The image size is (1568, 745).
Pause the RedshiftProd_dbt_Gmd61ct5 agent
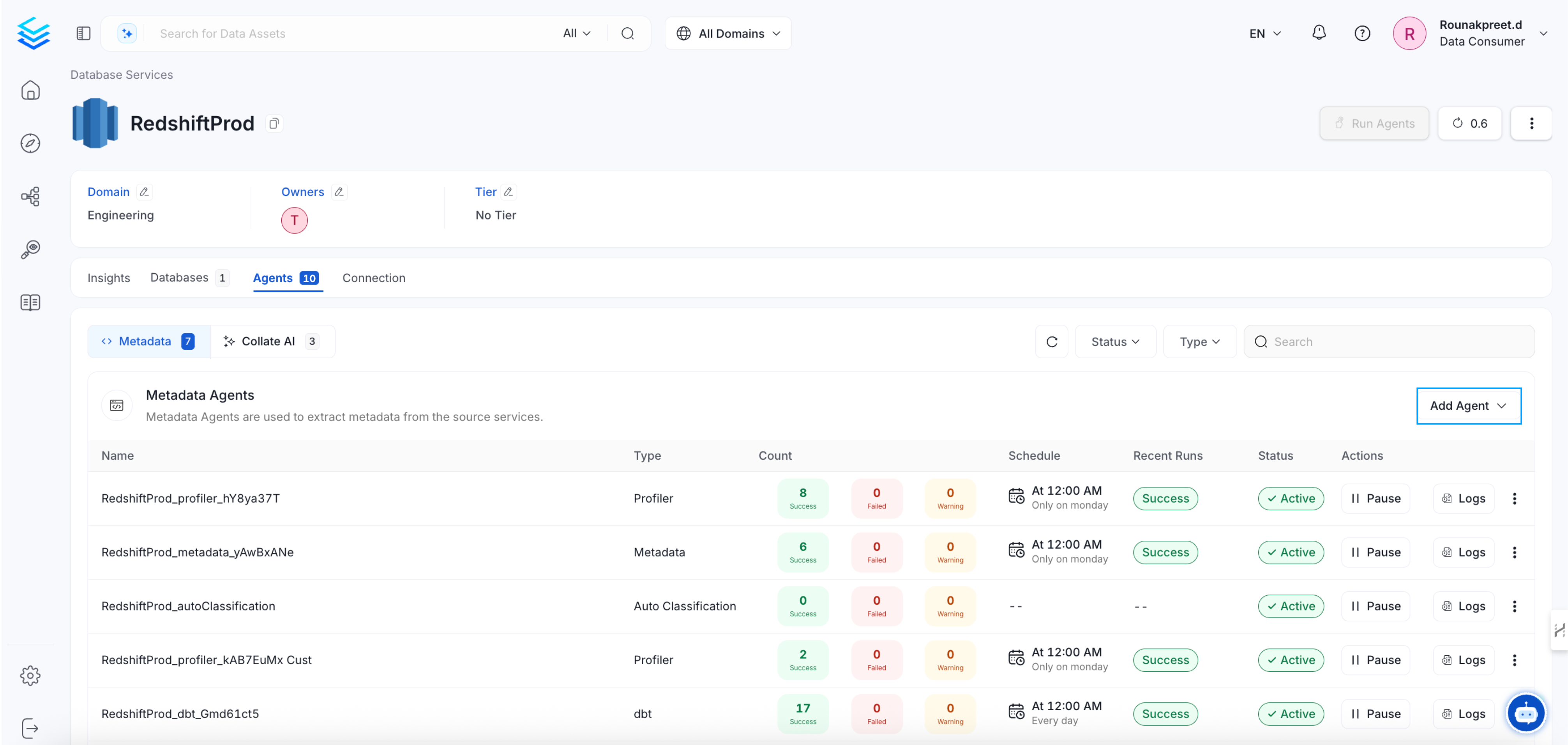point(1376,713)
